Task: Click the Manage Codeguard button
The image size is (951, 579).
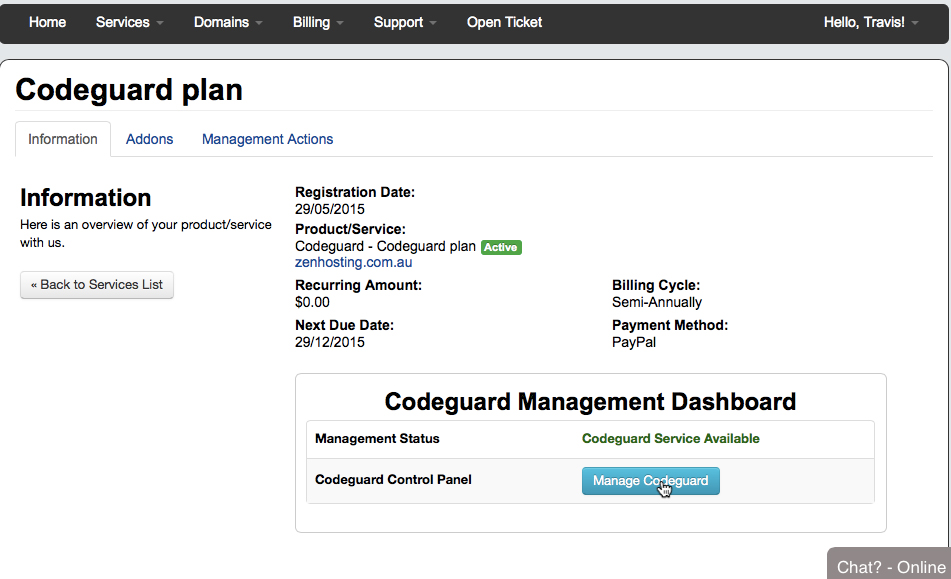Action: pyautogui.click(x=651, y=481)
